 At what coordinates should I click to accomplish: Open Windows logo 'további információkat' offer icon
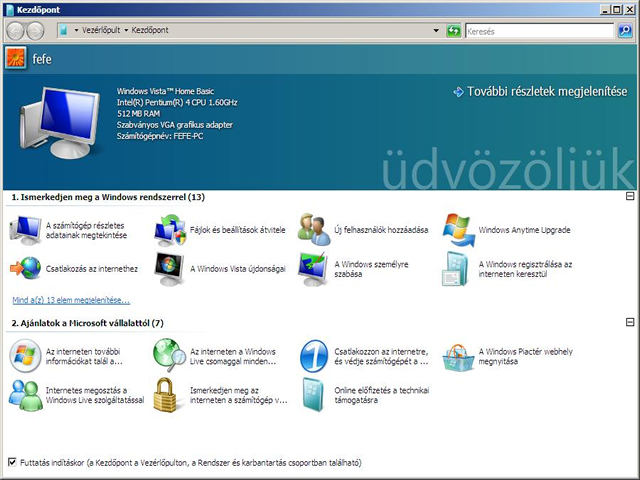[25, 356]
